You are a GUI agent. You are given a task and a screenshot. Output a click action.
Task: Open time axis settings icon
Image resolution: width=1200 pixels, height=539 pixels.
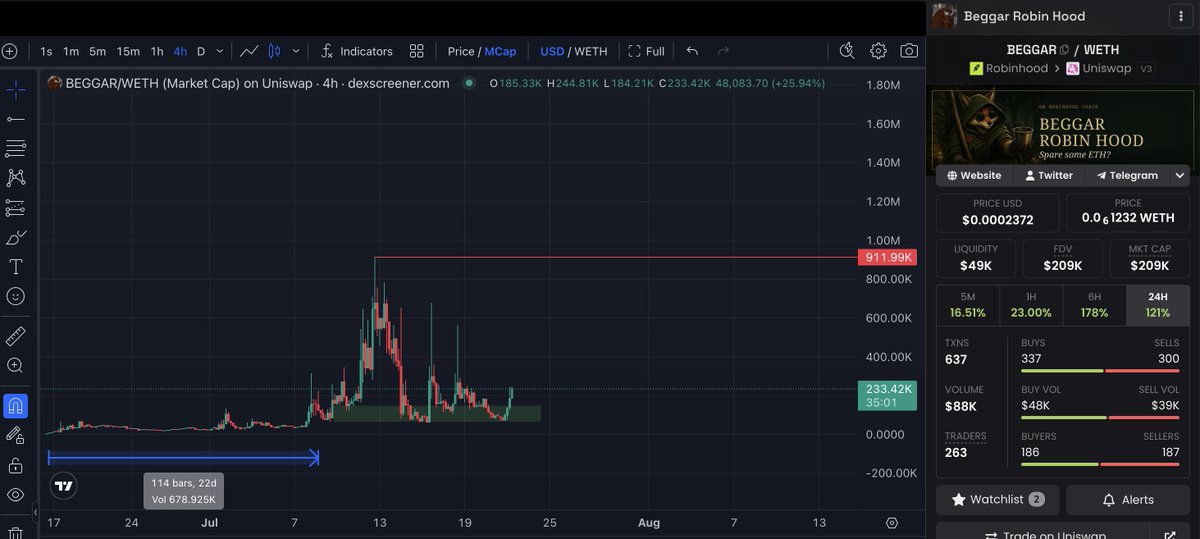[892, 522]
